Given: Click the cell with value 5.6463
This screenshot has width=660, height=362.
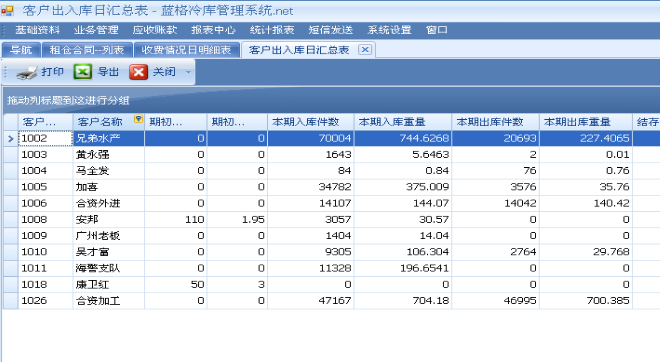Looking at the screenshot, I should point(403,154).
